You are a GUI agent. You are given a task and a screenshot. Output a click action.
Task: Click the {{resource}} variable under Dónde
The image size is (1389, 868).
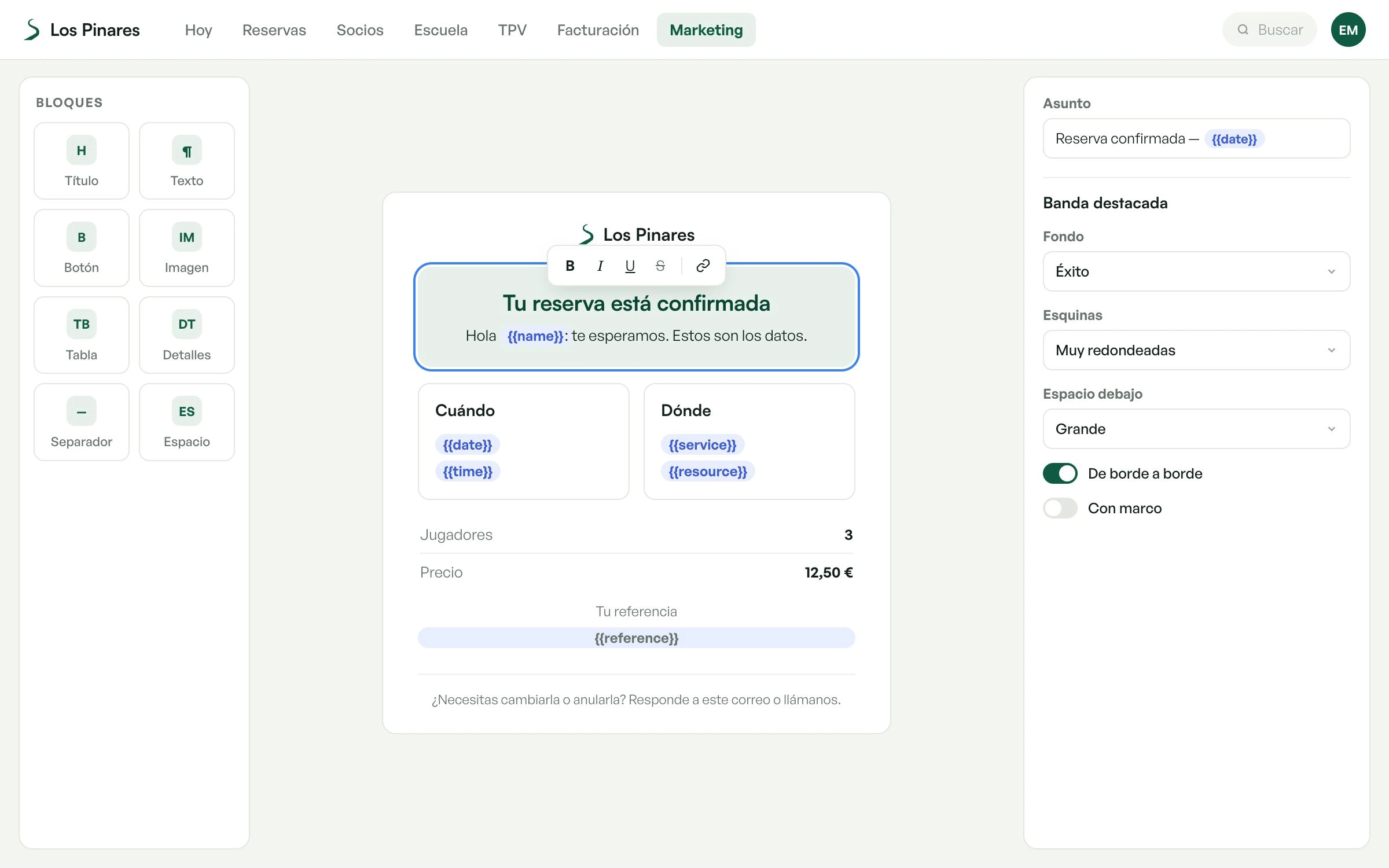pyautogui.click(x=708, y=472)
